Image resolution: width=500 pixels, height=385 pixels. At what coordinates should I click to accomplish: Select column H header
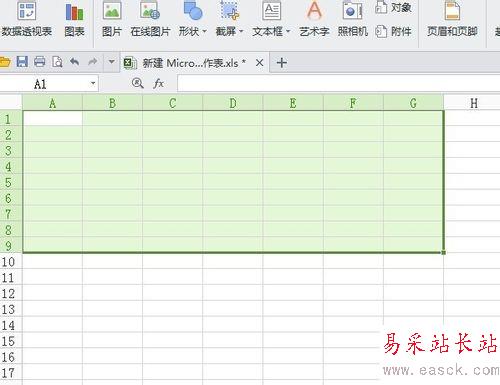[473, 103]
